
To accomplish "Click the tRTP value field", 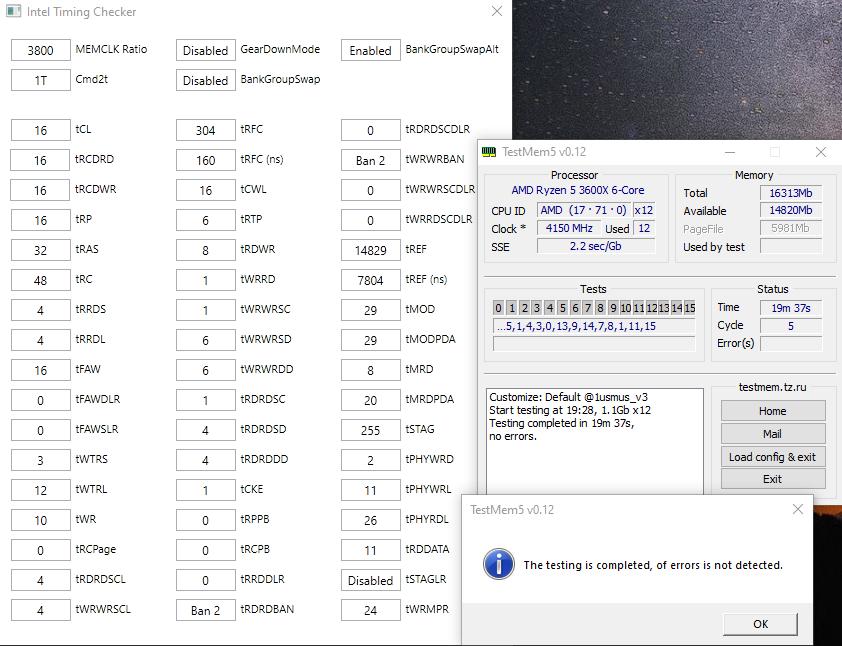I will click(206, 220).
